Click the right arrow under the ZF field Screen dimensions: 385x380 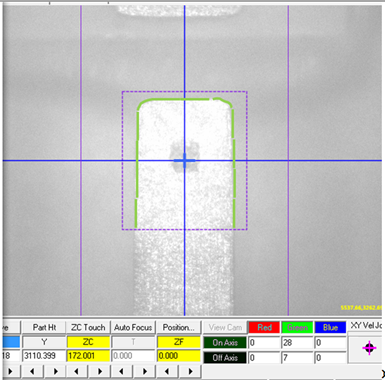pyautogui.click(x=190, y=371)
